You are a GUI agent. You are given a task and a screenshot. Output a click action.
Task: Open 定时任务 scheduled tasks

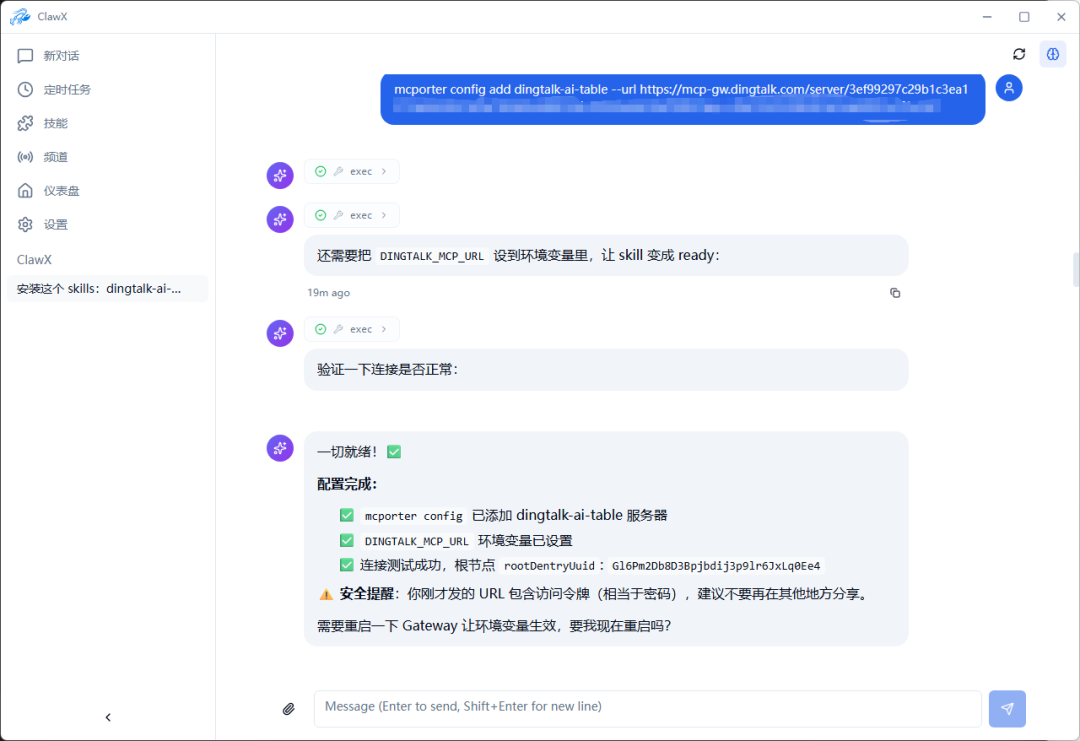pos(107,90)
